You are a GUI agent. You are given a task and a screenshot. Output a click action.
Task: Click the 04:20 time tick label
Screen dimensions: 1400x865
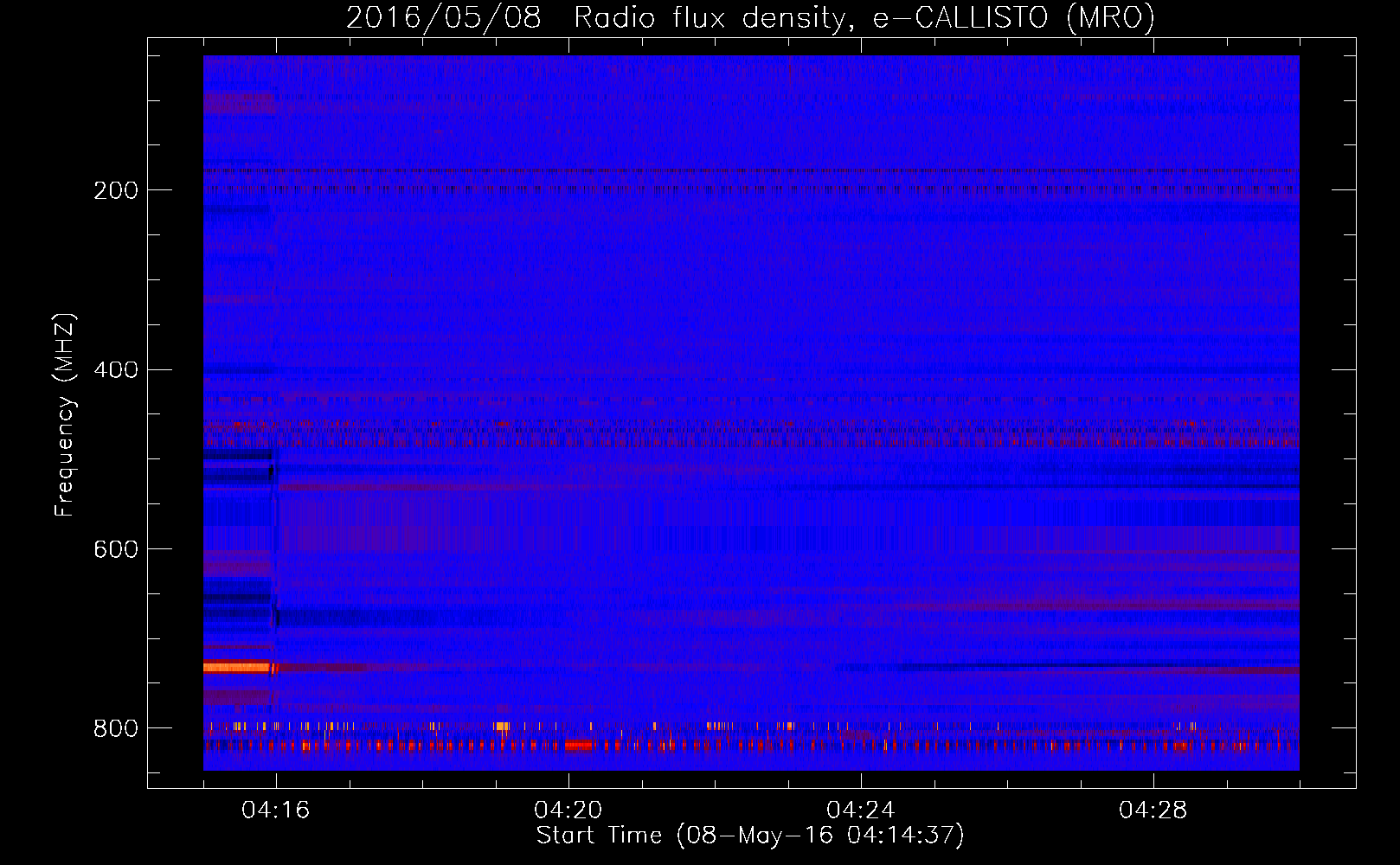568,810
